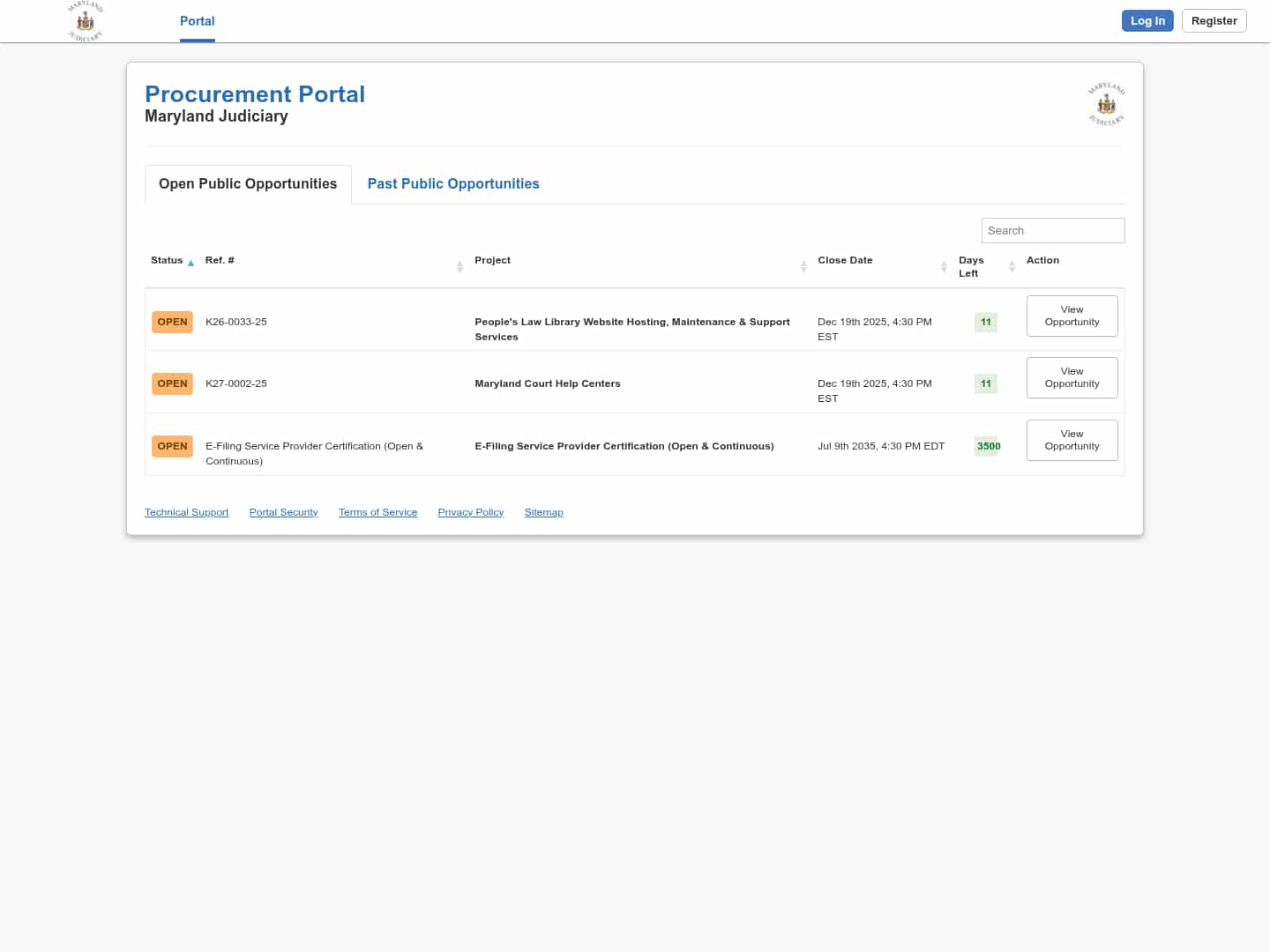Click the Maryland Judiciary logo in top navigation

86,21
